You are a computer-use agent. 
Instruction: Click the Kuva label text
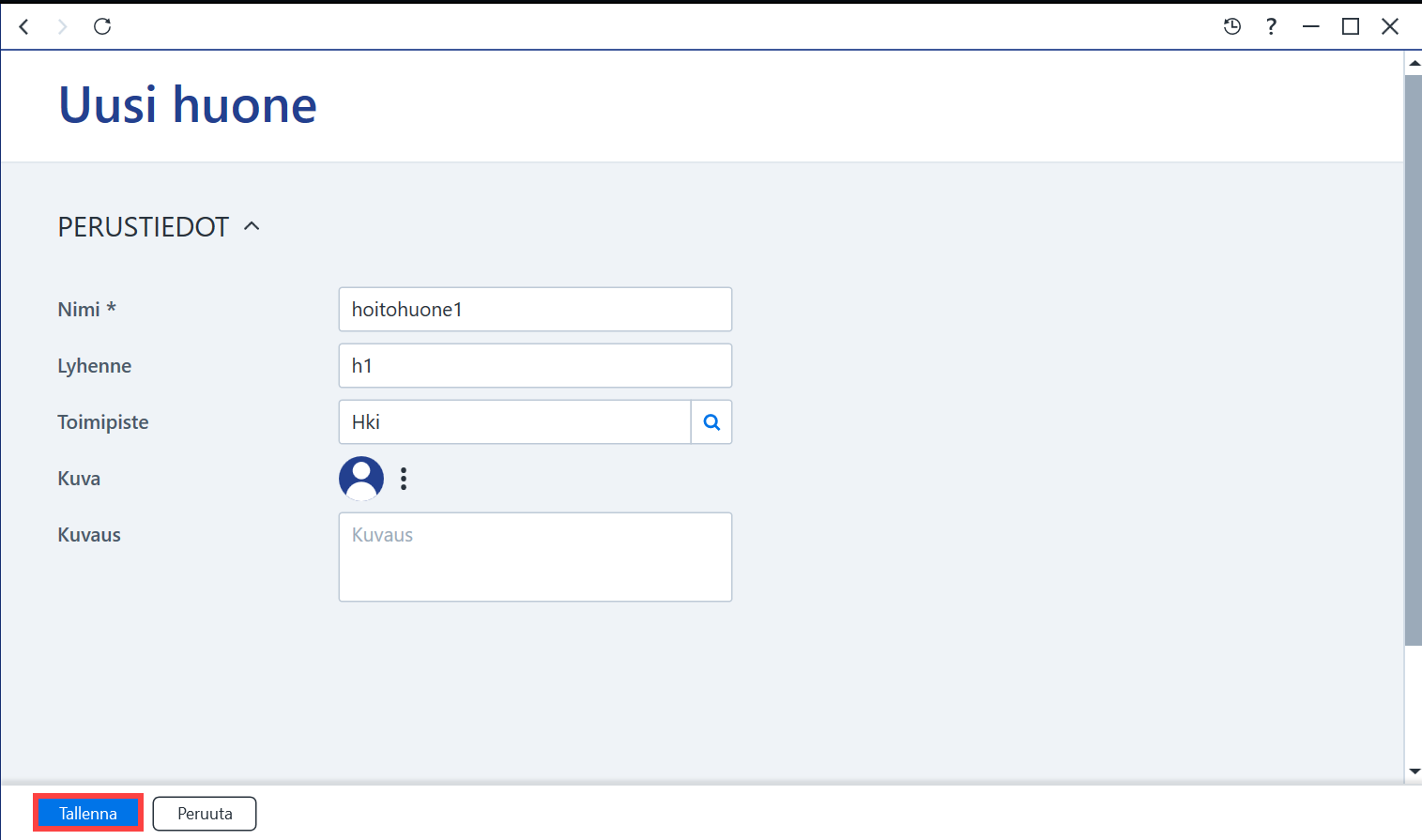tap(79, 479)
